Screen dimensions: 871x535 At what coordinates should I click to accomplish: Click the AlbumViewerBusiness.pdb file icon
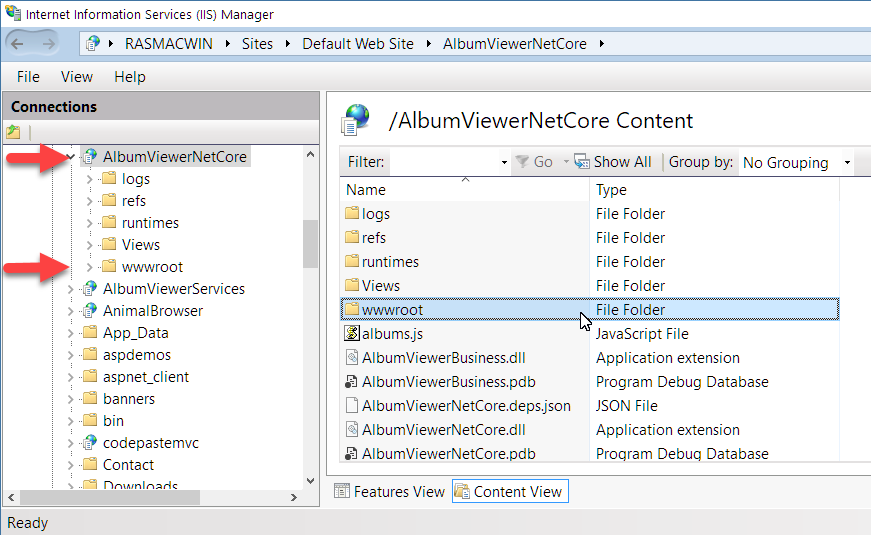click(x=351, y=382)
